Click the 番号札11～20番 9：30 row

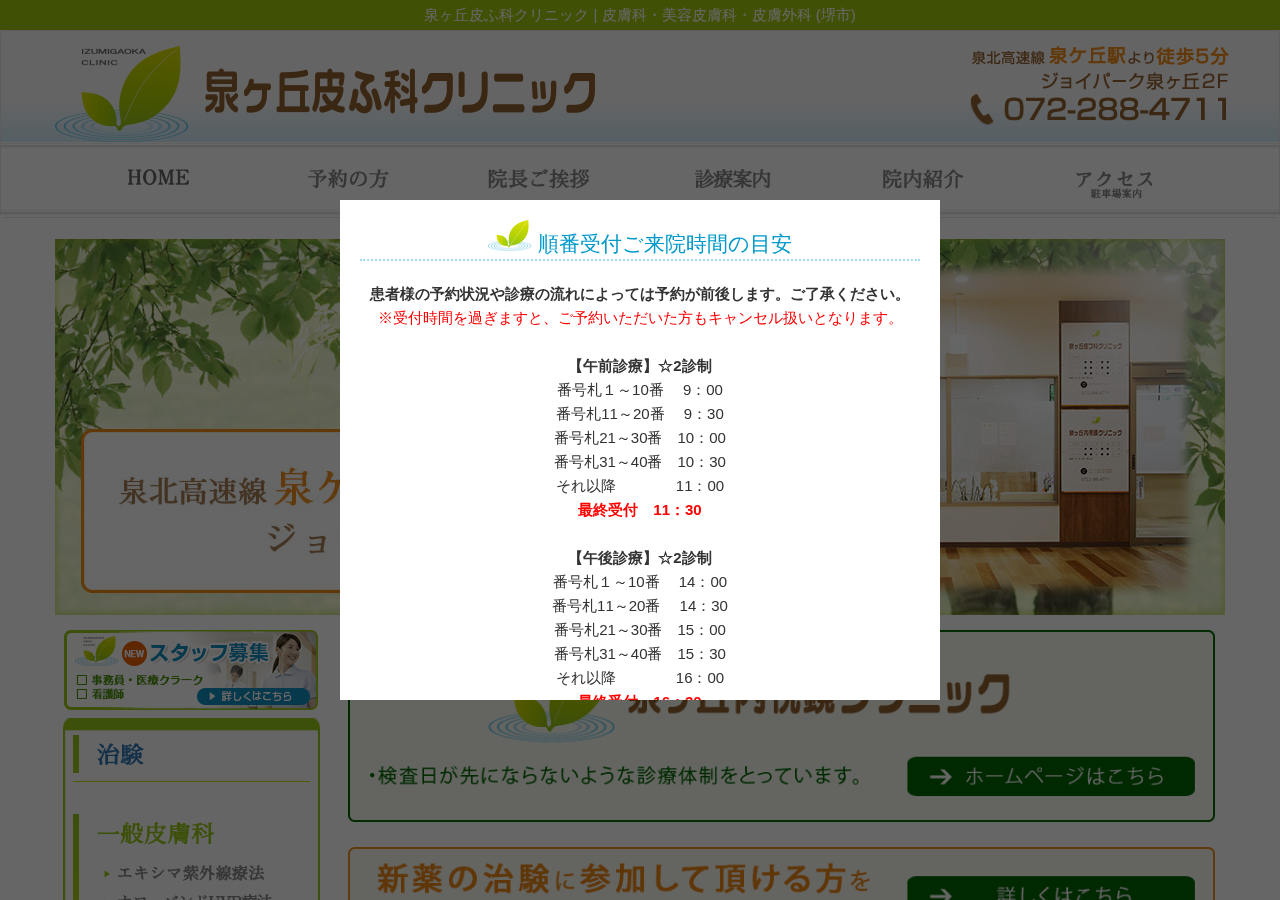pyautogui.click(x=640, y=414)
